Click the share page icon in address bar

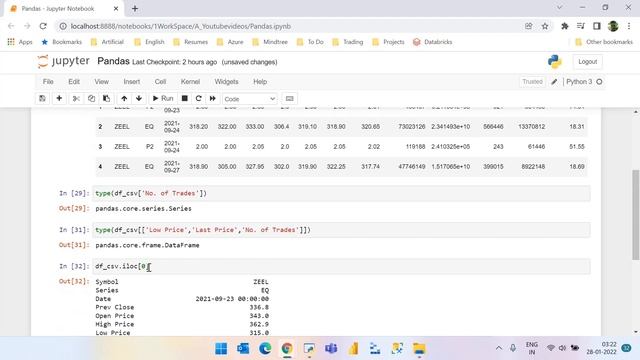(x=529, y=26)
